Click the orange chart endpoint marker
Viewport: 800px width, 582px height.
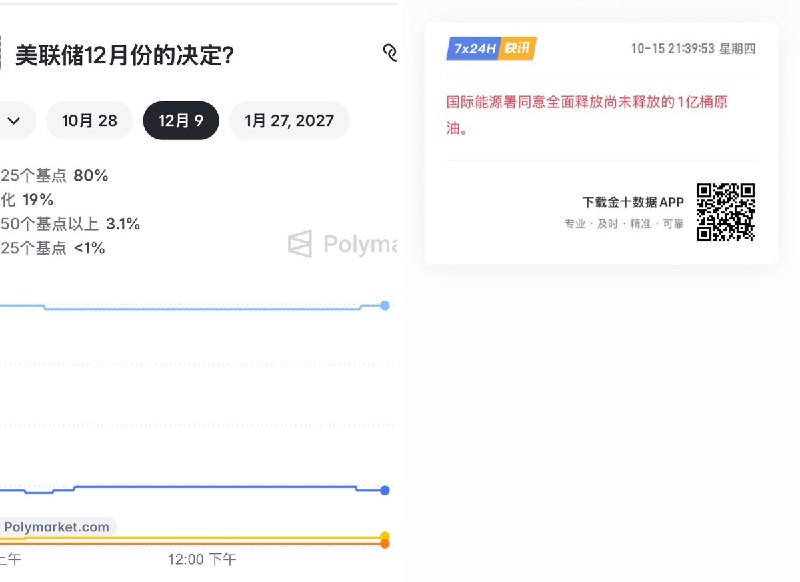tap(385, 544)
